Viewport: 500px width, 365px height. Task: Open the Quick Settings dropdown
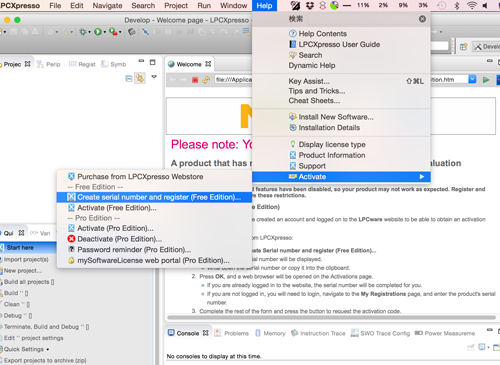[26, 349]
